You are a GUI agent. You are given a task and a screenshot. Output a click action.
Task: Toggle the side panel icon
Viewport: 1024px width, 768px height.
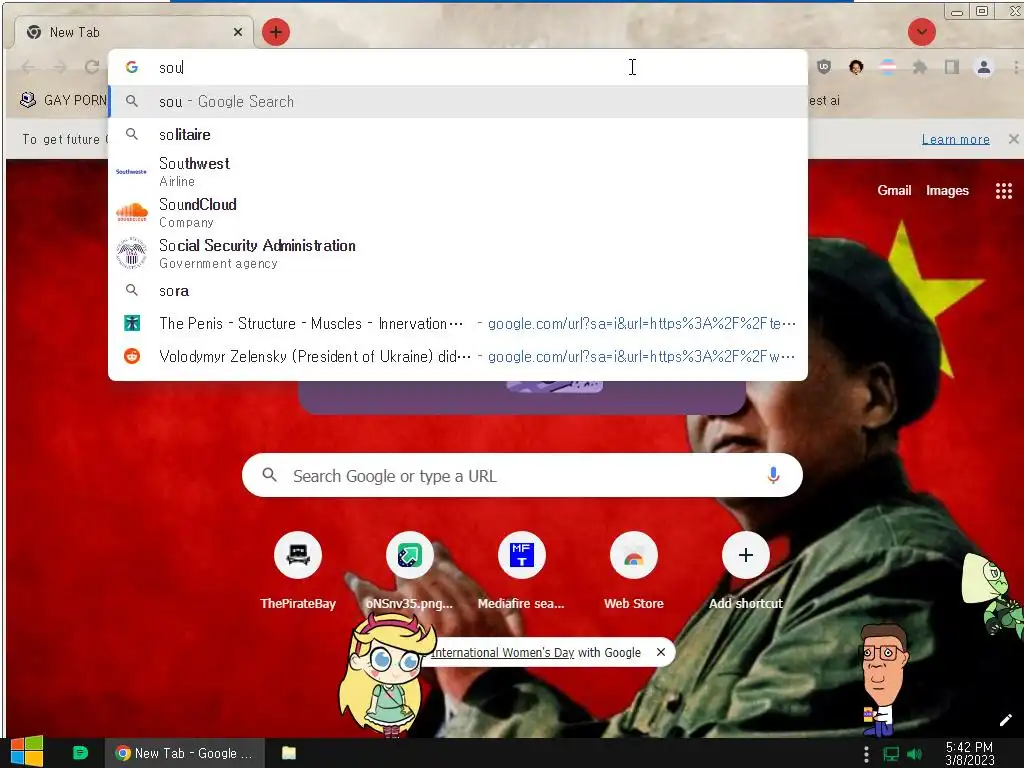point(952,67)
